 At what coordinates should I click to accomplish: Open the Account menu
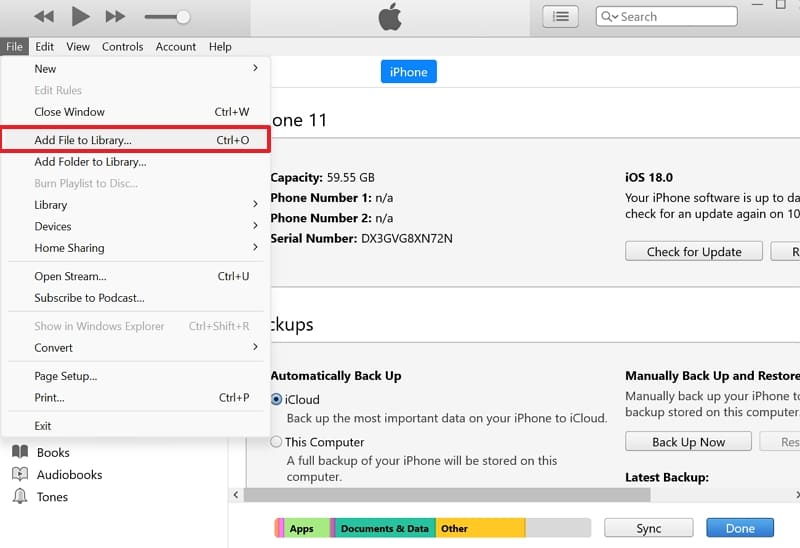point(176,46)
